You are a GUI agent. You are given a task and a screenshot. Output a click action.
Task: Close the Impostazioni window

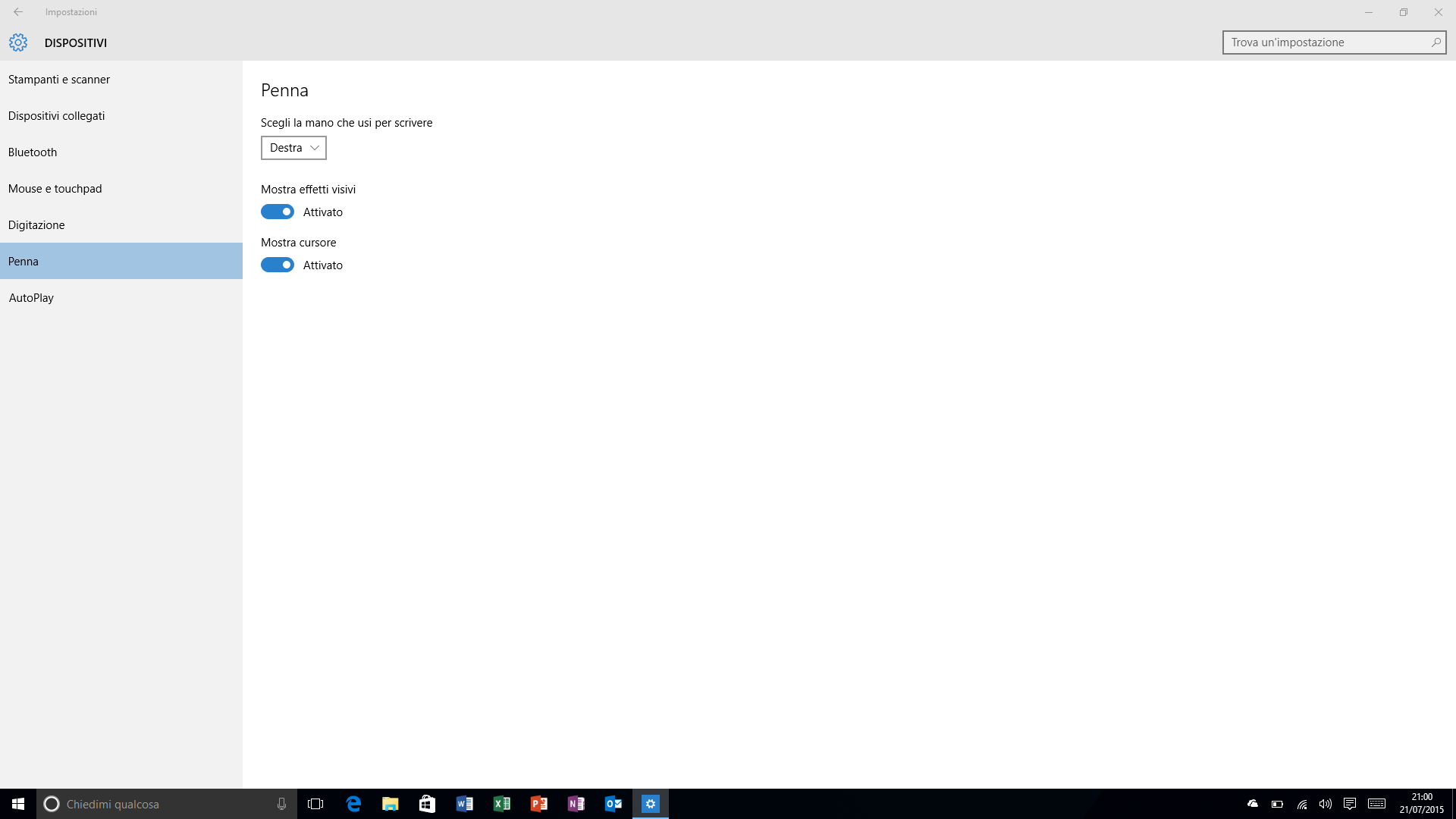(1439, 12)
